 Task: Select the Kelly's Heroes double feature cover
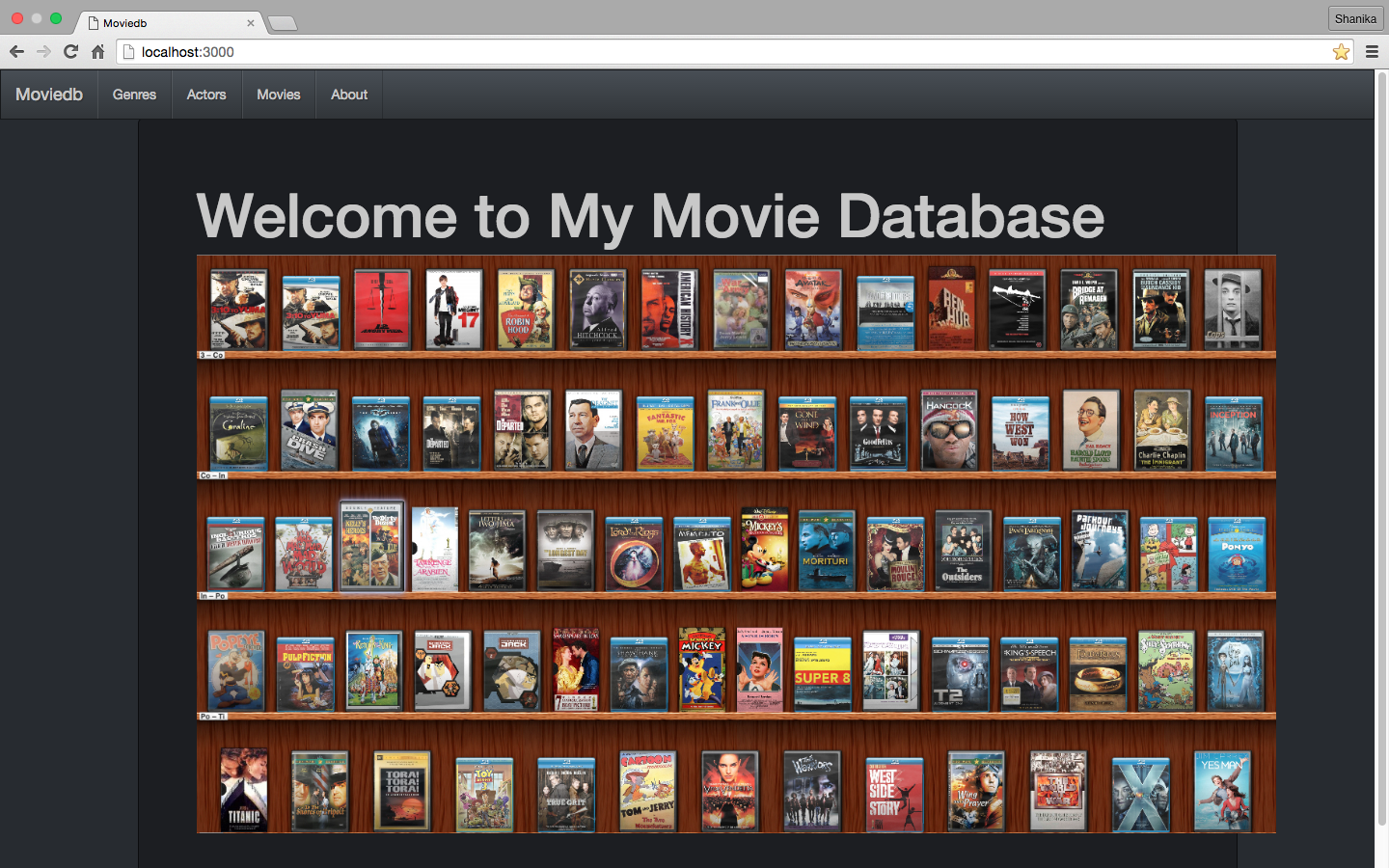[371, 546]
